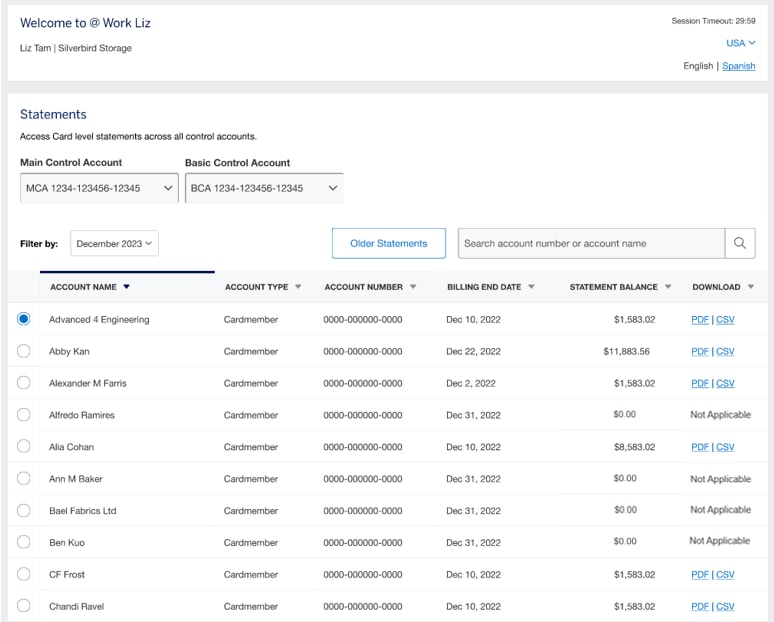Switch language to Spanish
This screenshot has width=774, height=622.
(x=739, y=66)
